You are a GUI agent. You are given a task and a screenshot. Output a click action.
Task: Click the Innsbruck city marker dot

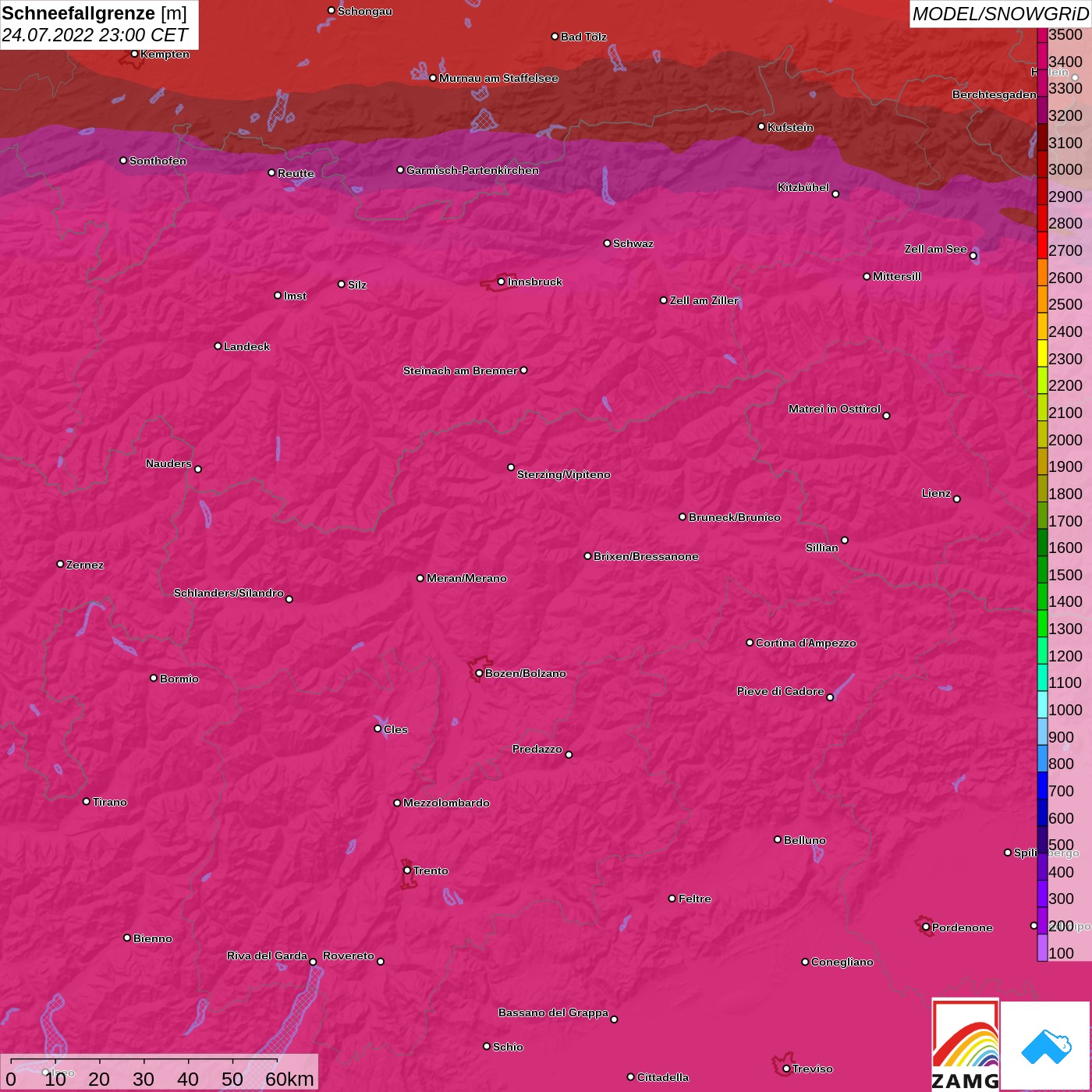pos(501,282)
